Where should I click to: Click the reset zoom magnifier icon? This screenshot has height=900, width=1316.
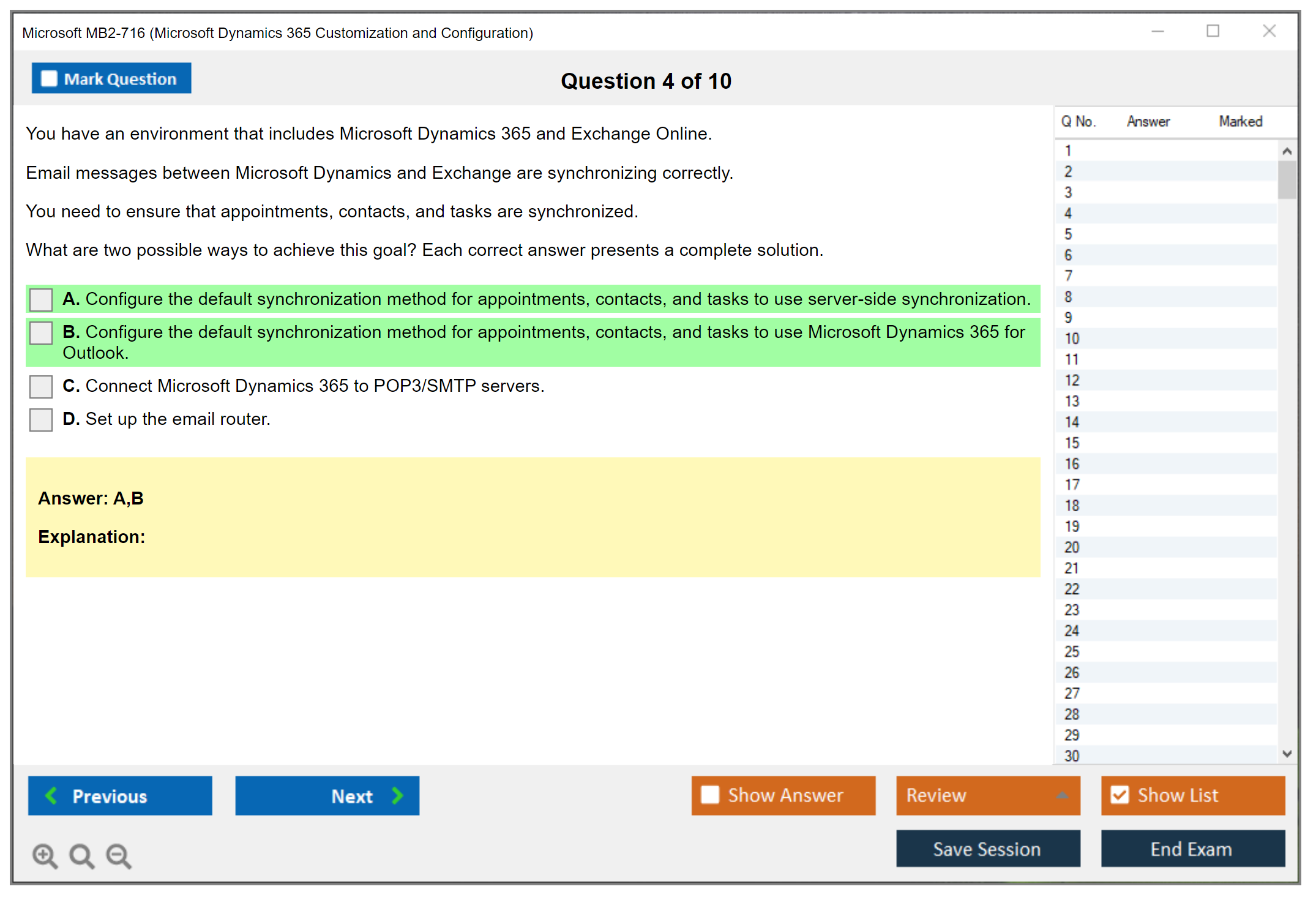[x=81, y=855]
